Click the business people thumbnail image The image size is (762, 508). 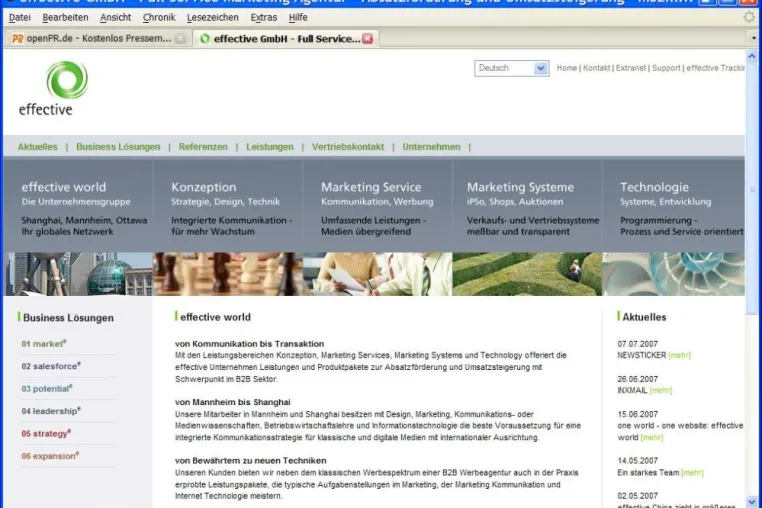(378, 274)
